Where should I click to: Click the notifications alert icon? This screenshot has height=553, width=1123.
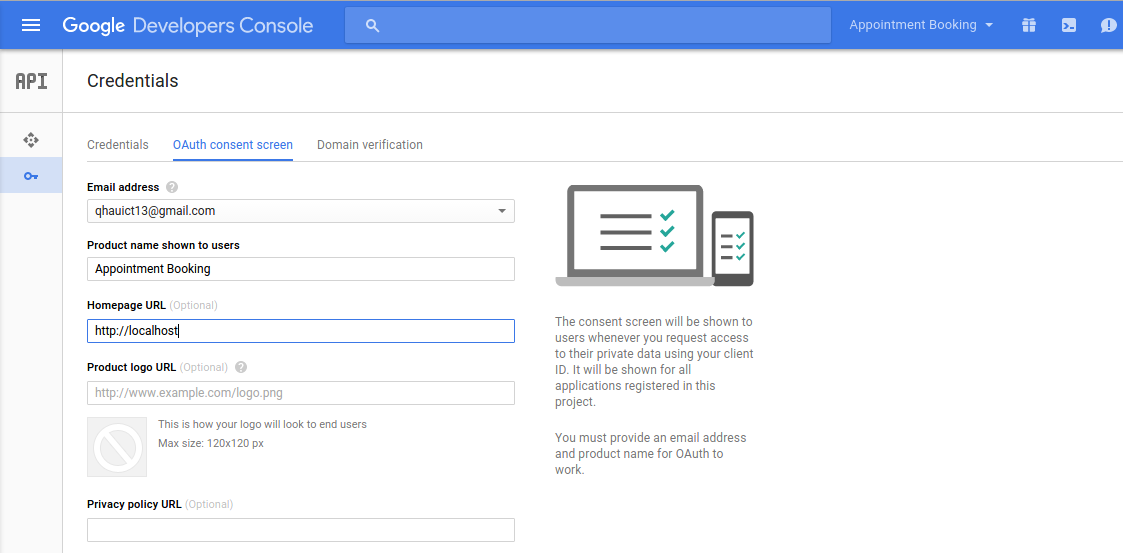coord(1107,25)
